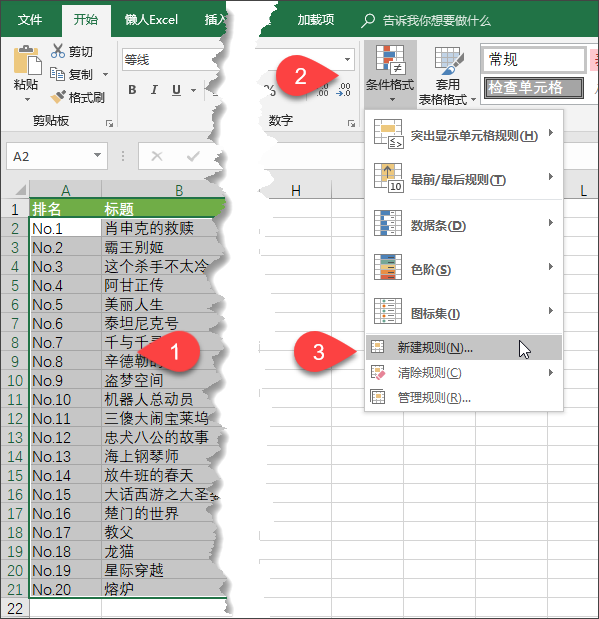
Task: Open Data Bars (数据条) submenu
Action: click(464, 223)
